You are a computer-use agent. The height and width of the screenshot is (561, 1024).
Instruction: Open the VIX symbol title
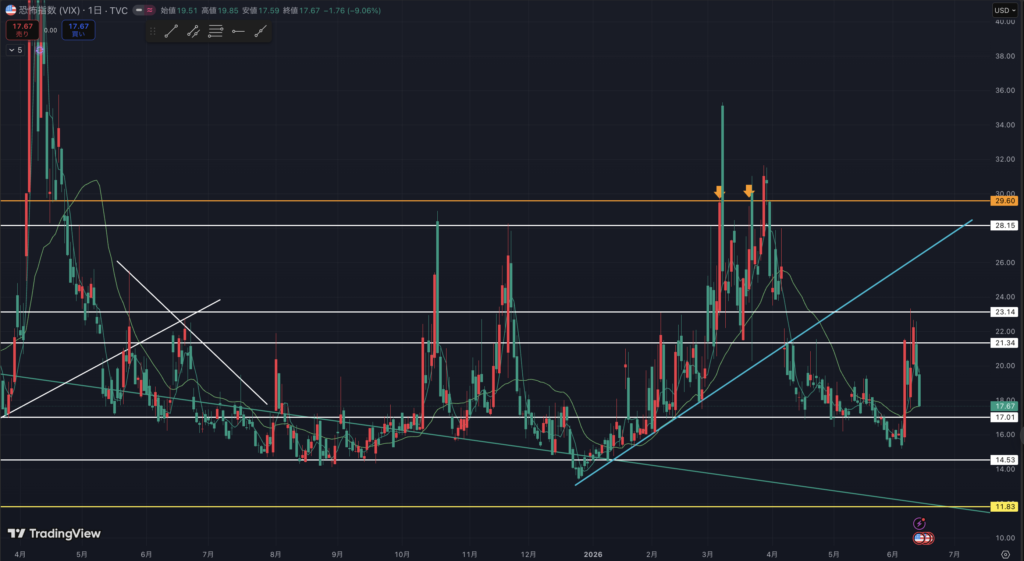tap(72, 10)
